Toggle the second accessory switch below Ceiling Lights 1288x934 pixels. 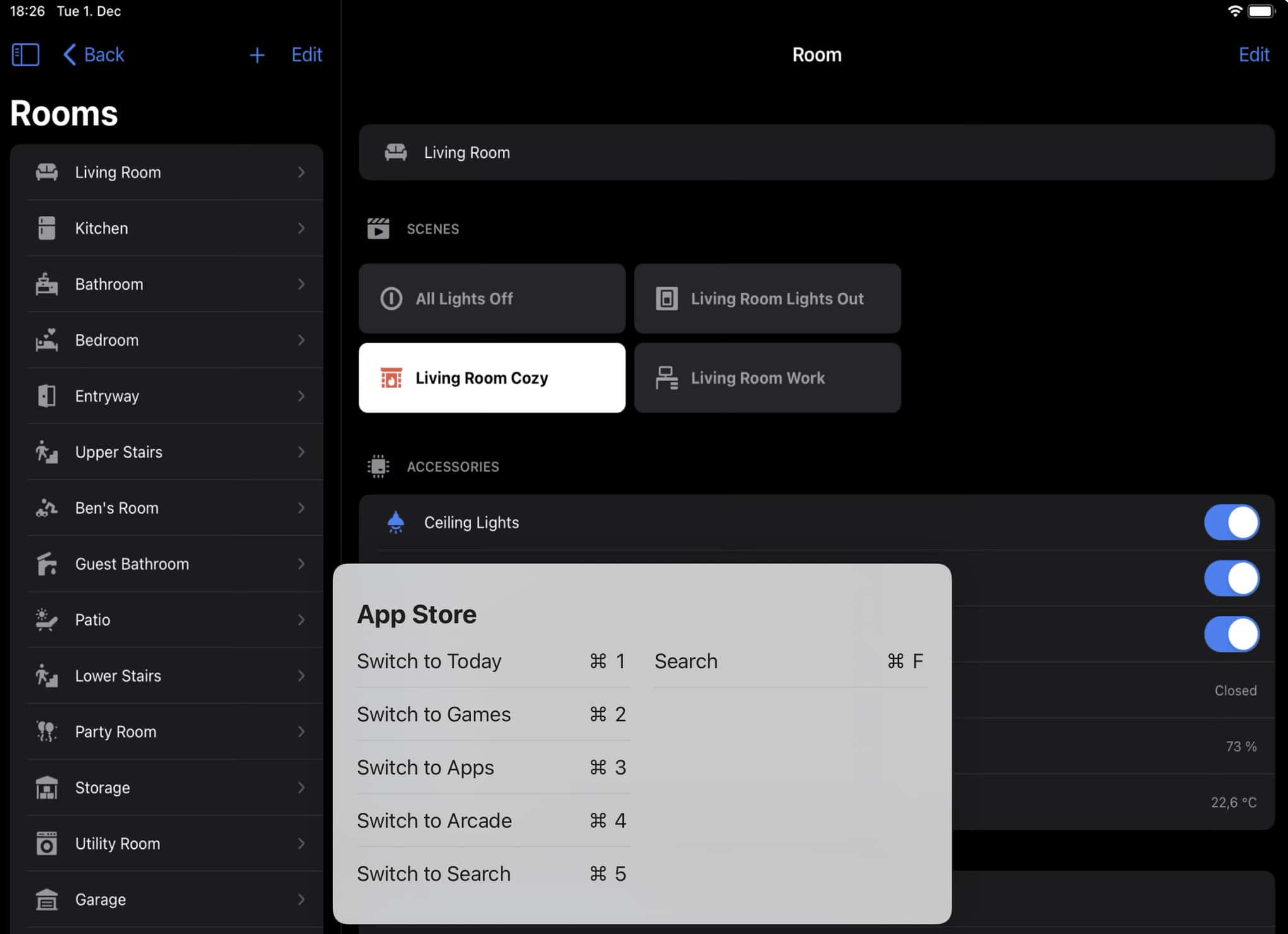tap(1231, 578)
